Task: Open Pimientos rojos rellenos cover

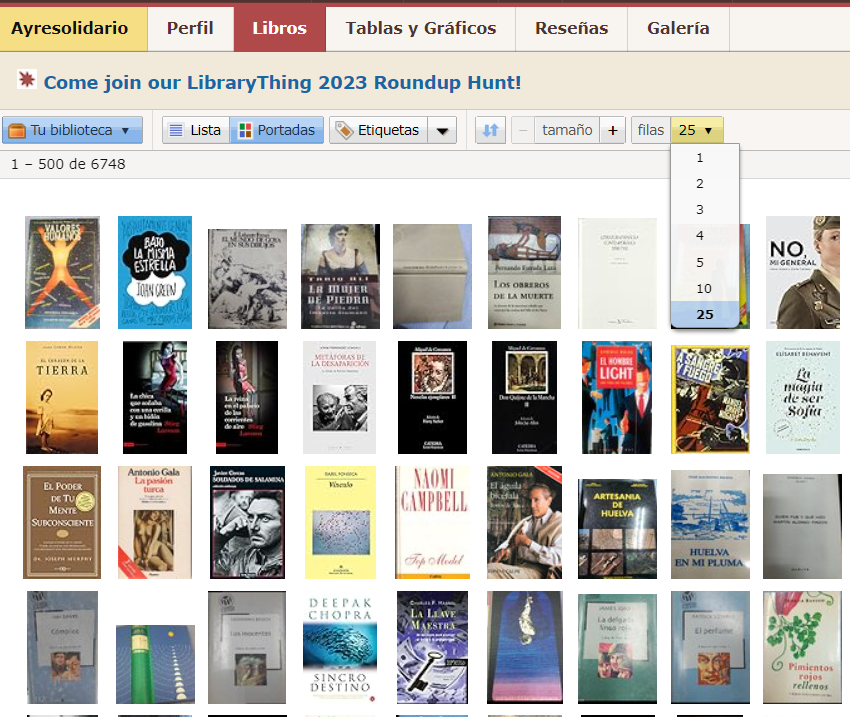Action: point(802,648)
